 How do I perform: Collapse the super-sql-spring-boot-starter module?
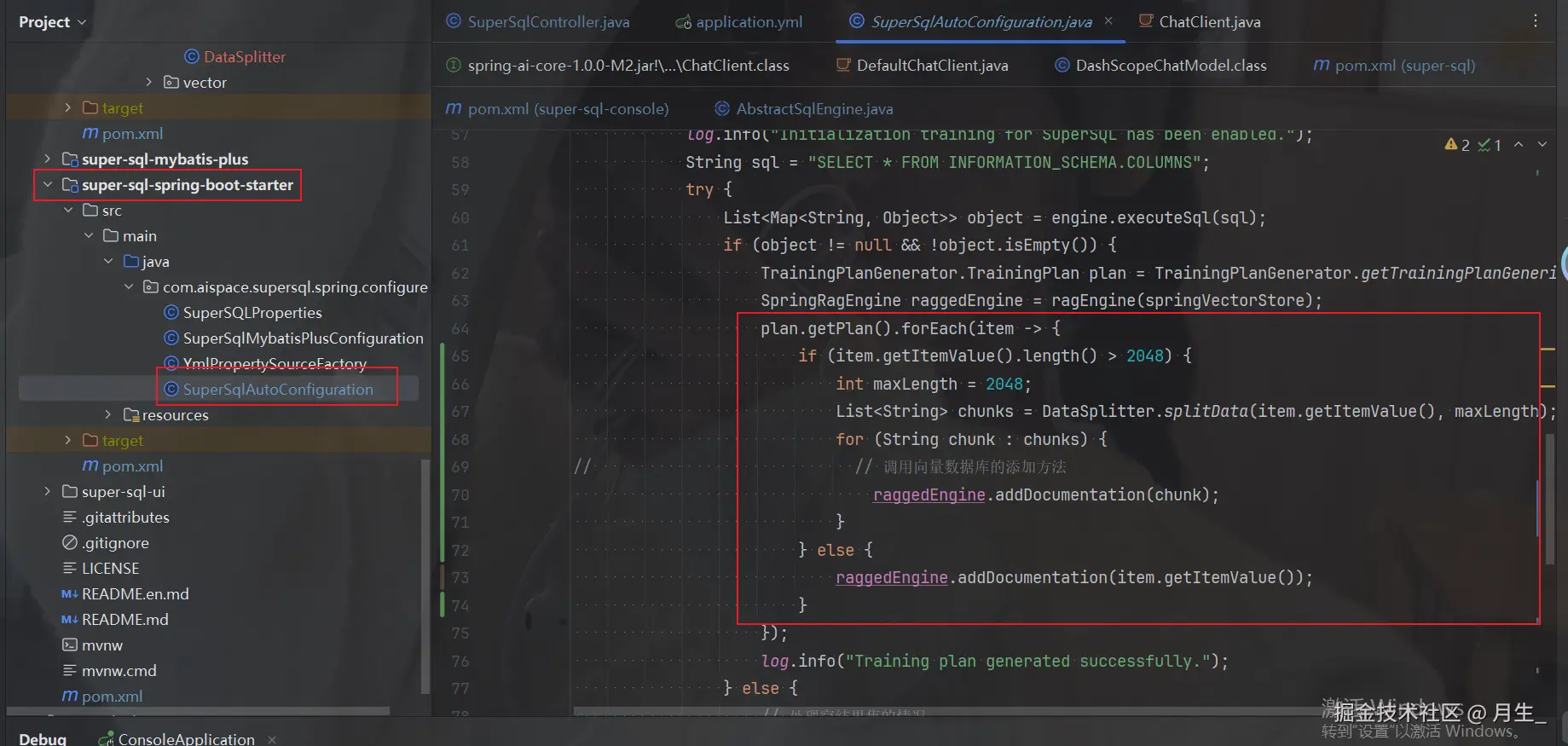click(48, 185)
